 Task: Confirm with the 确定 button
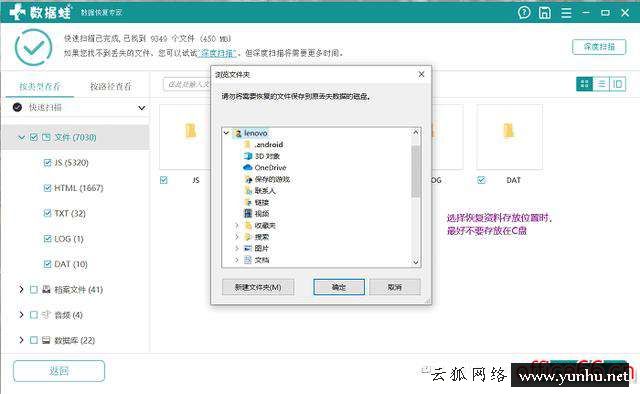(339, 287)
